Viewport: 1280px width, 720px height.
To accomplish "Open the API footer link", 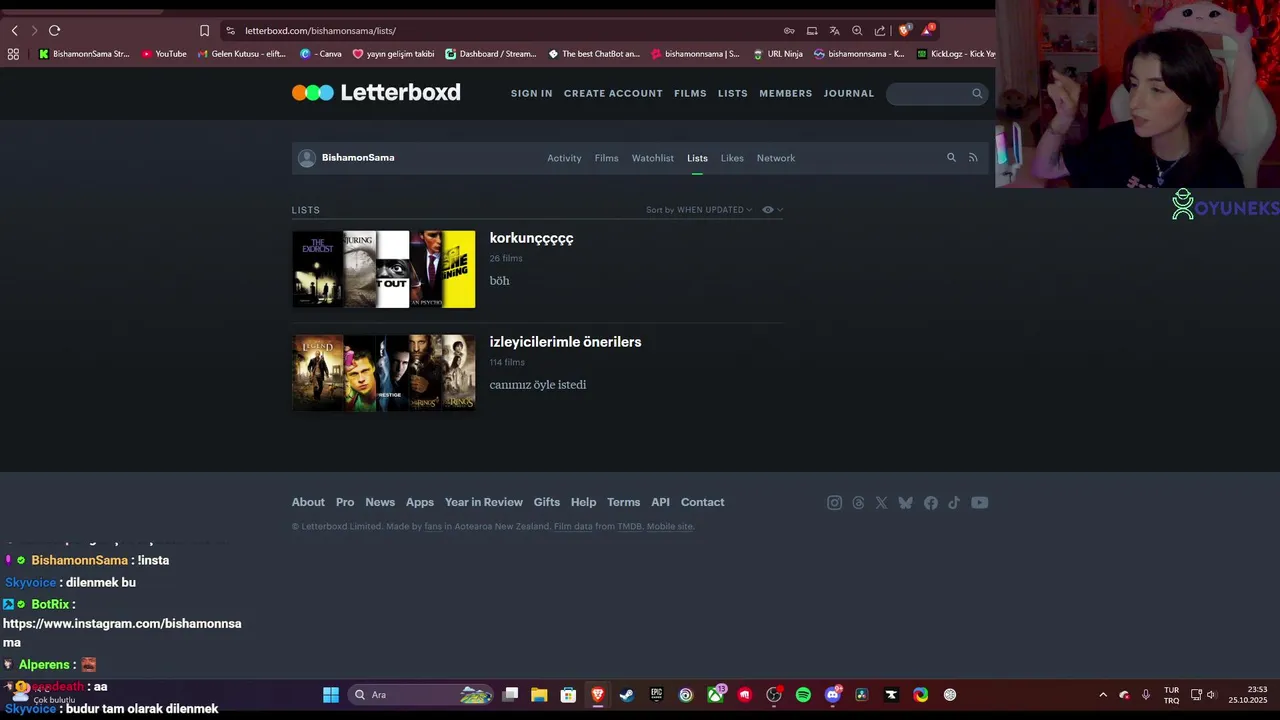I will (661, 502).
